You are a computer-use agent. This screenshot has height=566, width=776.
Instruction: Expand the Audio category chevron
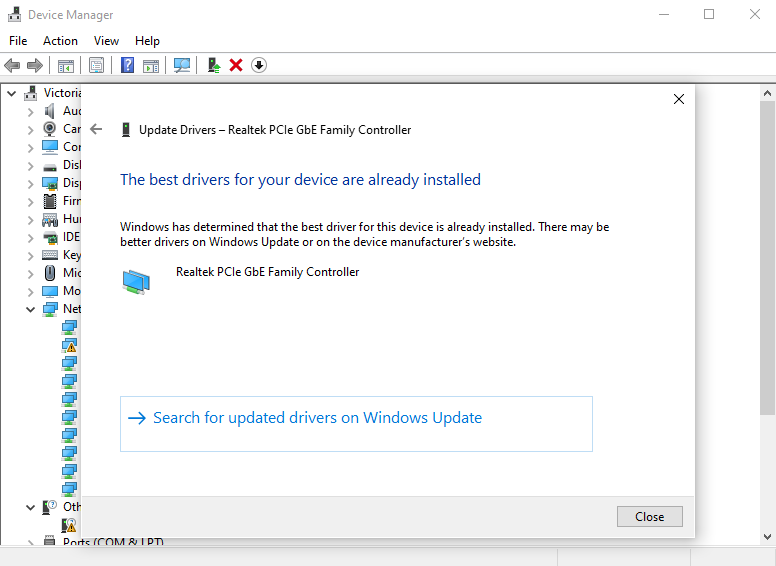pos(31,112)
